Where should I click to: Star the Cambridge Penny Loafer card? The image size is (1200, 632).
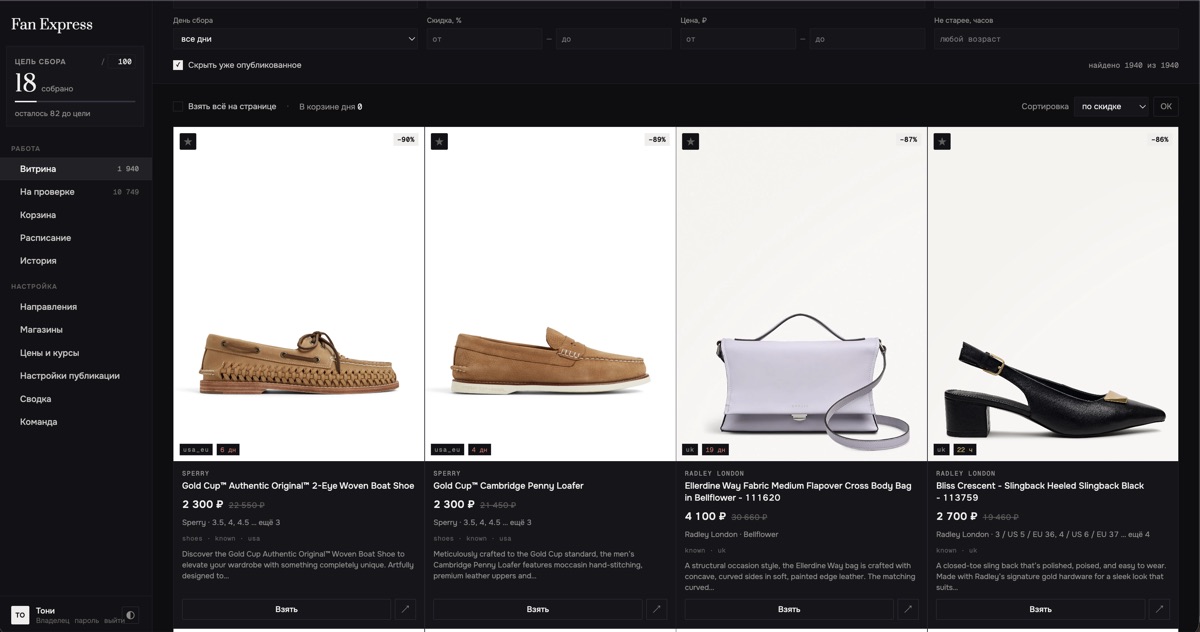click(x=439, y=142)
